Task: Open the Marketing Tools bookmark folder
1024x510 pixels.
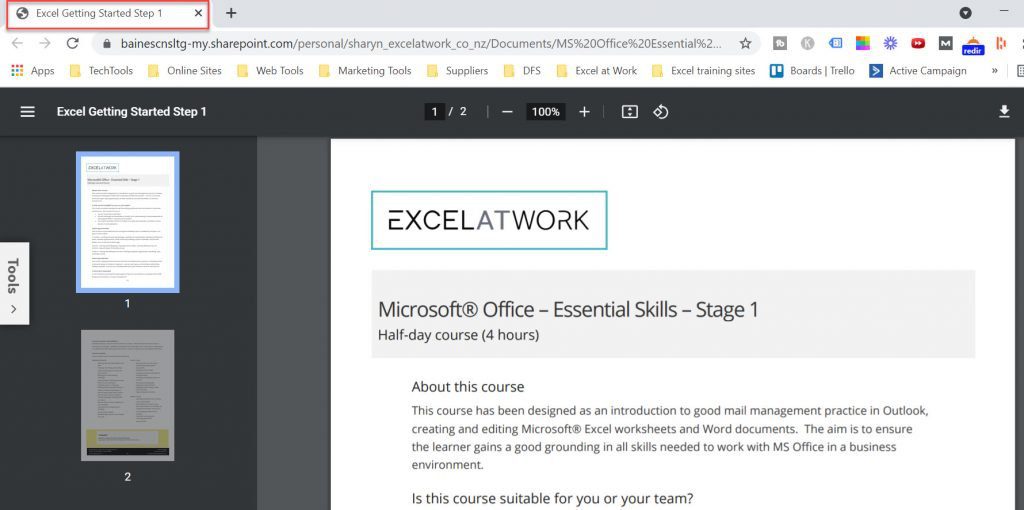Action: tap(365, 71)
